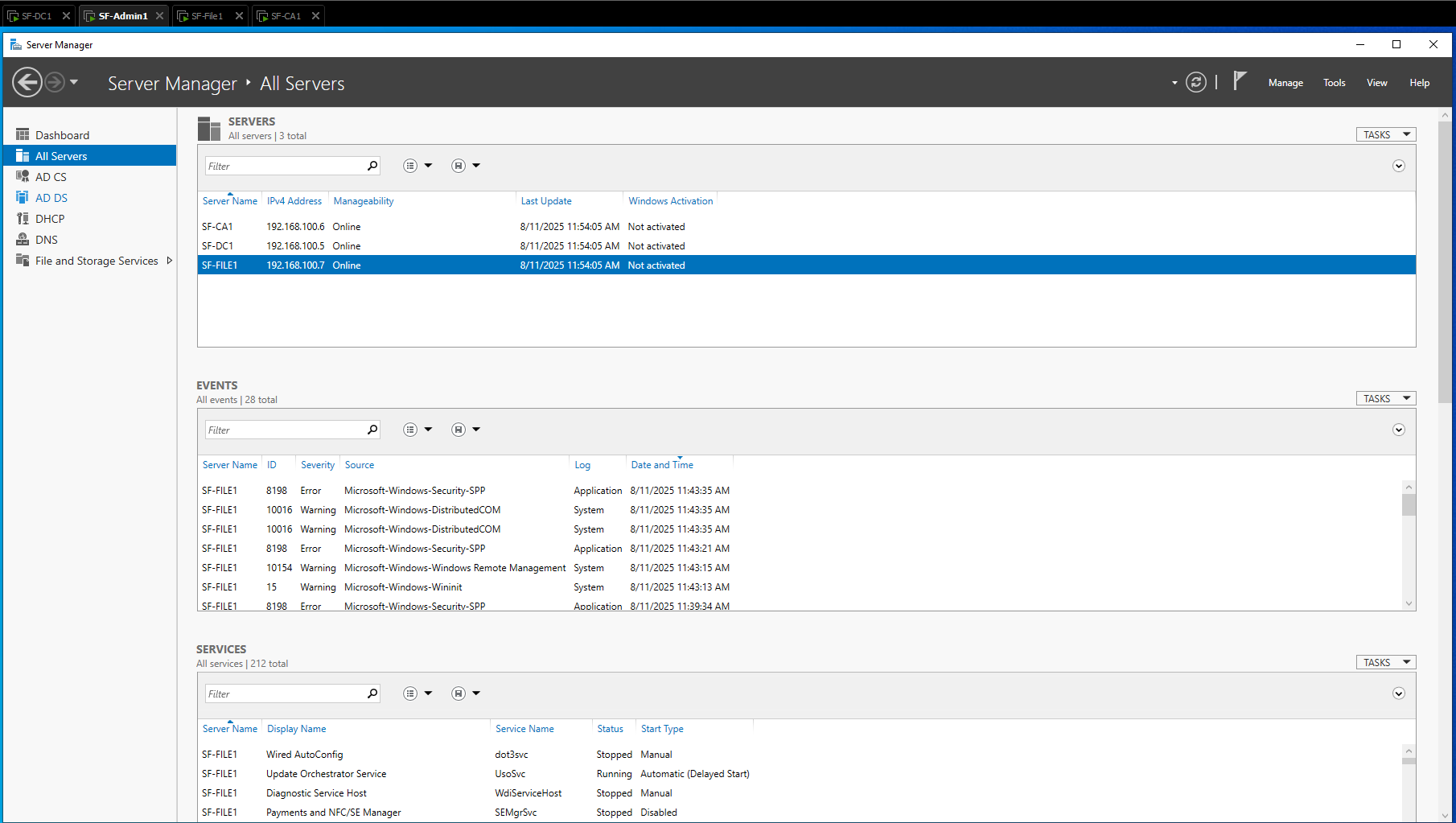Open the TASKS dropdown in the Servers section

pos(1385,134)
